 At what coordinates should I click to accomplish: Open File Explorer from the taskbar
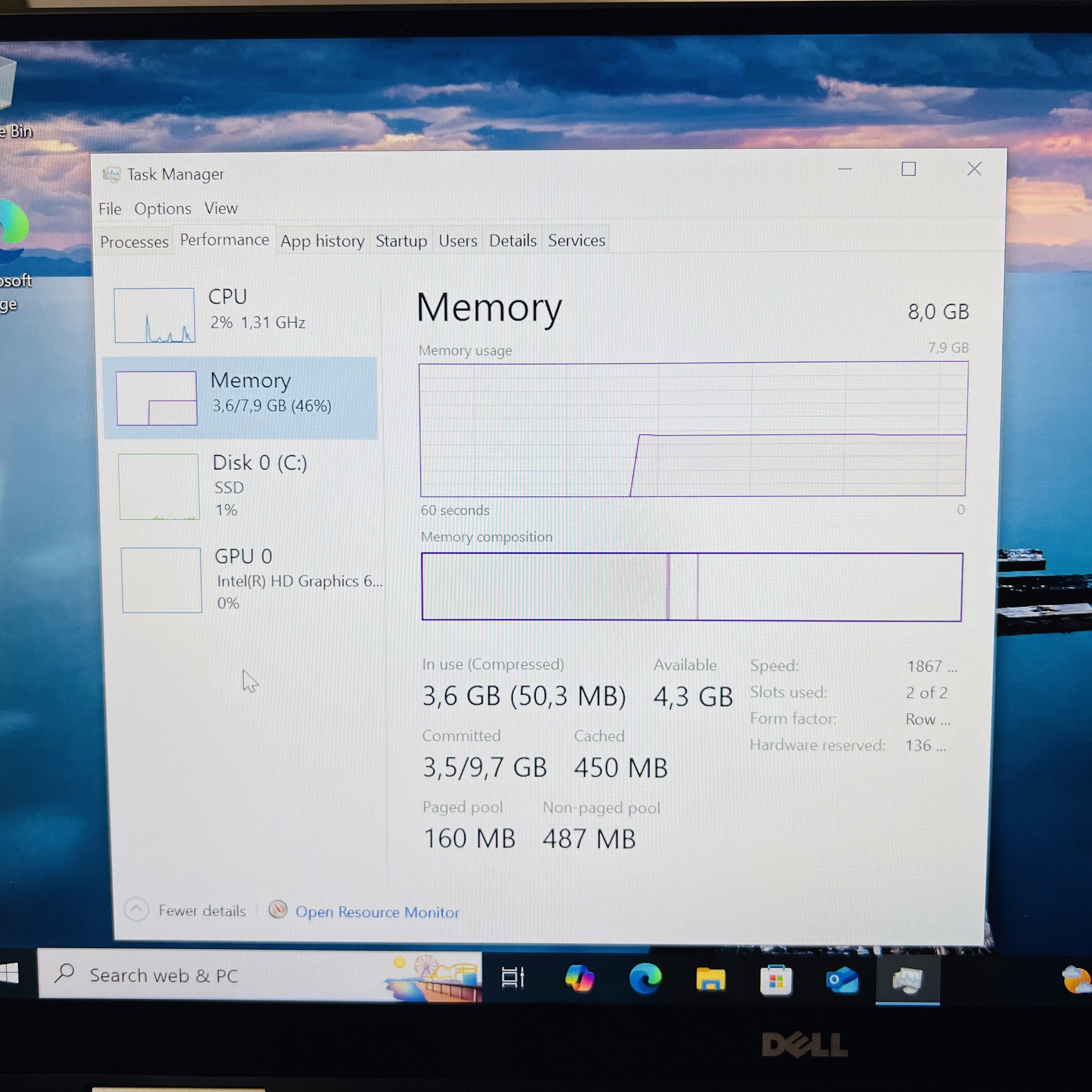(710, 979)
